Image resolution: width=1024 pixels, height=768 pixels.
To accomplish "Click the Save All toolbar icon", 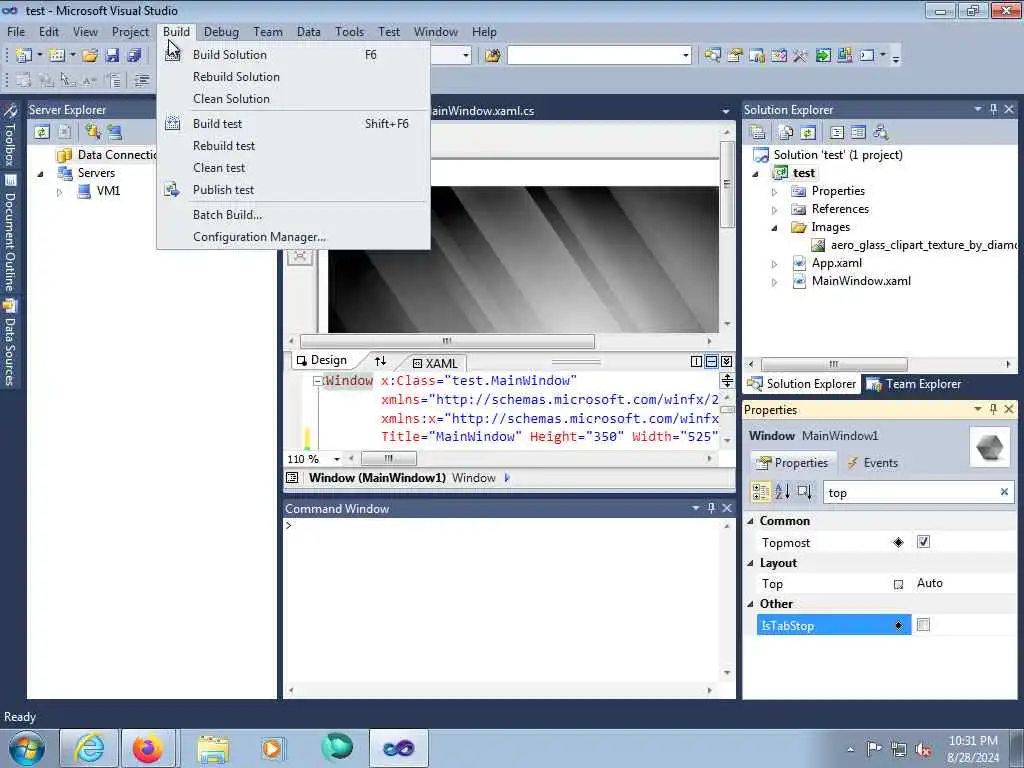I will (135, 56).
